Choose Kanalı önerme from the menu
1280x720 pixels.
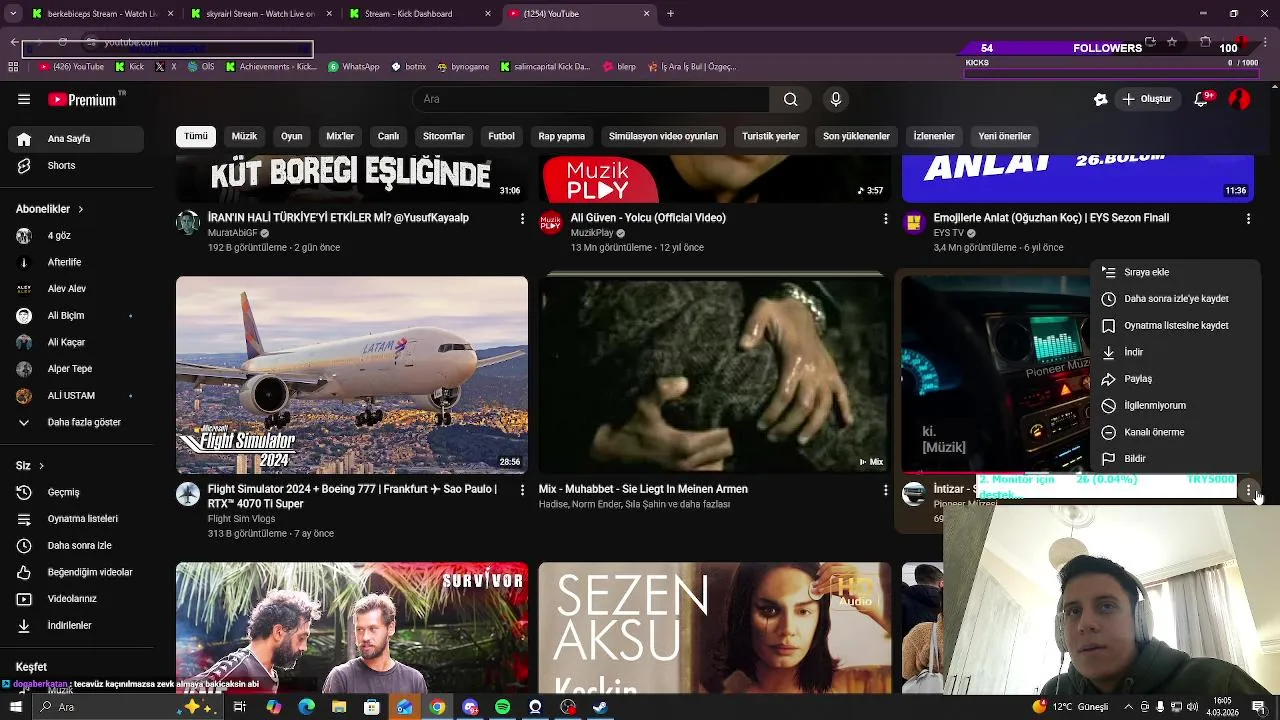click(1176, 432)
